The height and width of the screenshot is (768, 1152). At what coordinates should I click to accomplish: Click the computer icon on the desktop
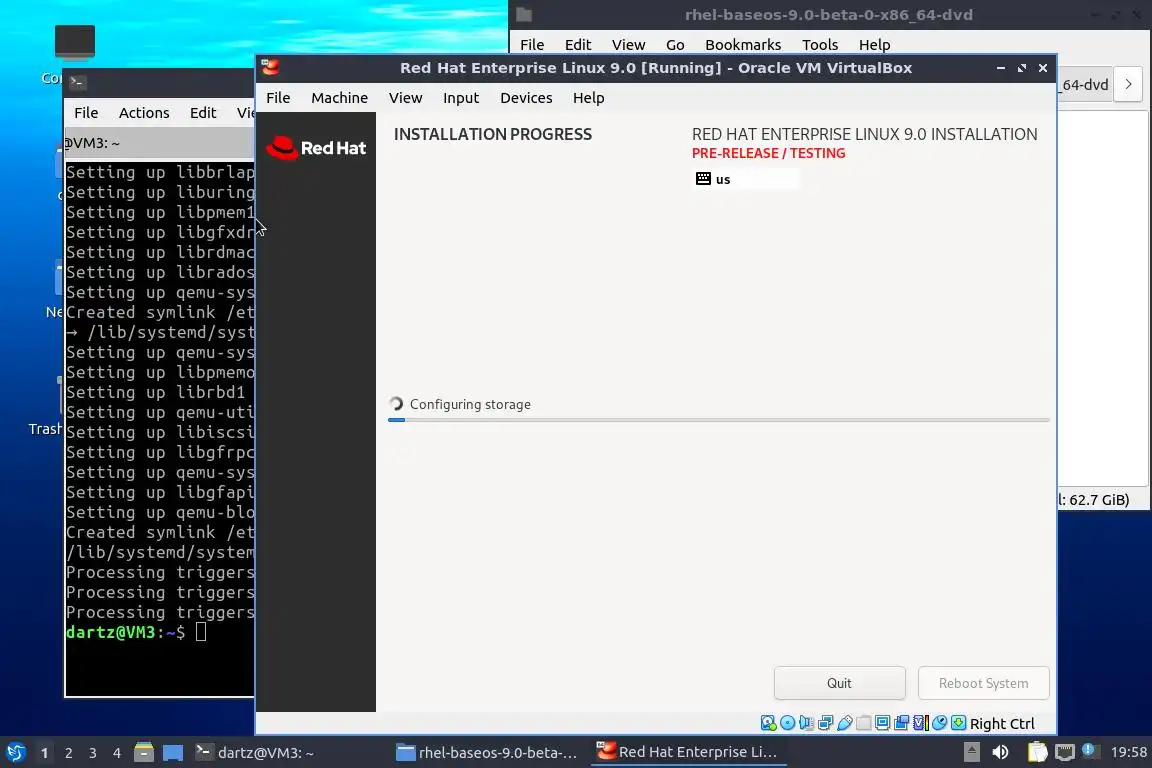click(75, 41)
